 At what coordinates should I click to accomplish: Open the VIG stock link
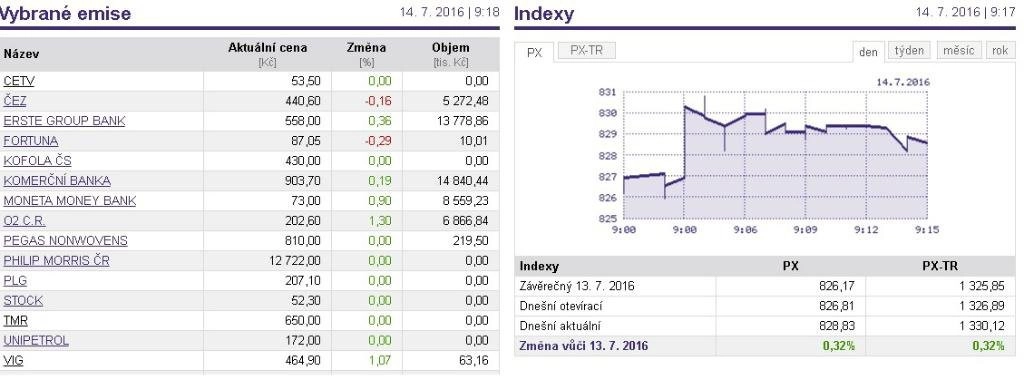13,360
